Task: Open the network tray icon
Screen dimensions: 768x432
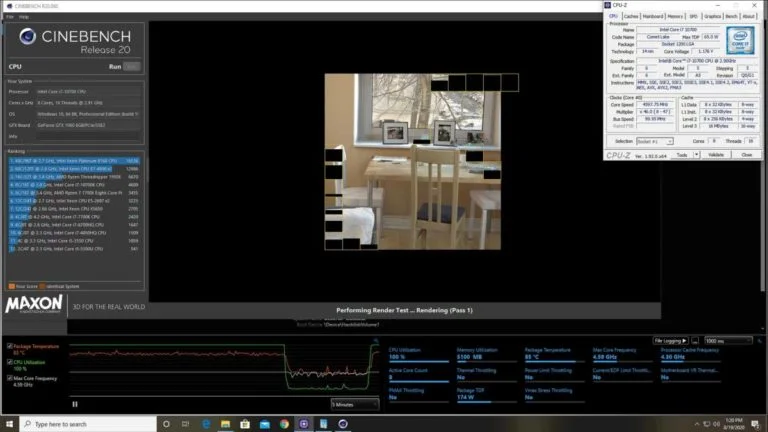Action: coord(706,424)
